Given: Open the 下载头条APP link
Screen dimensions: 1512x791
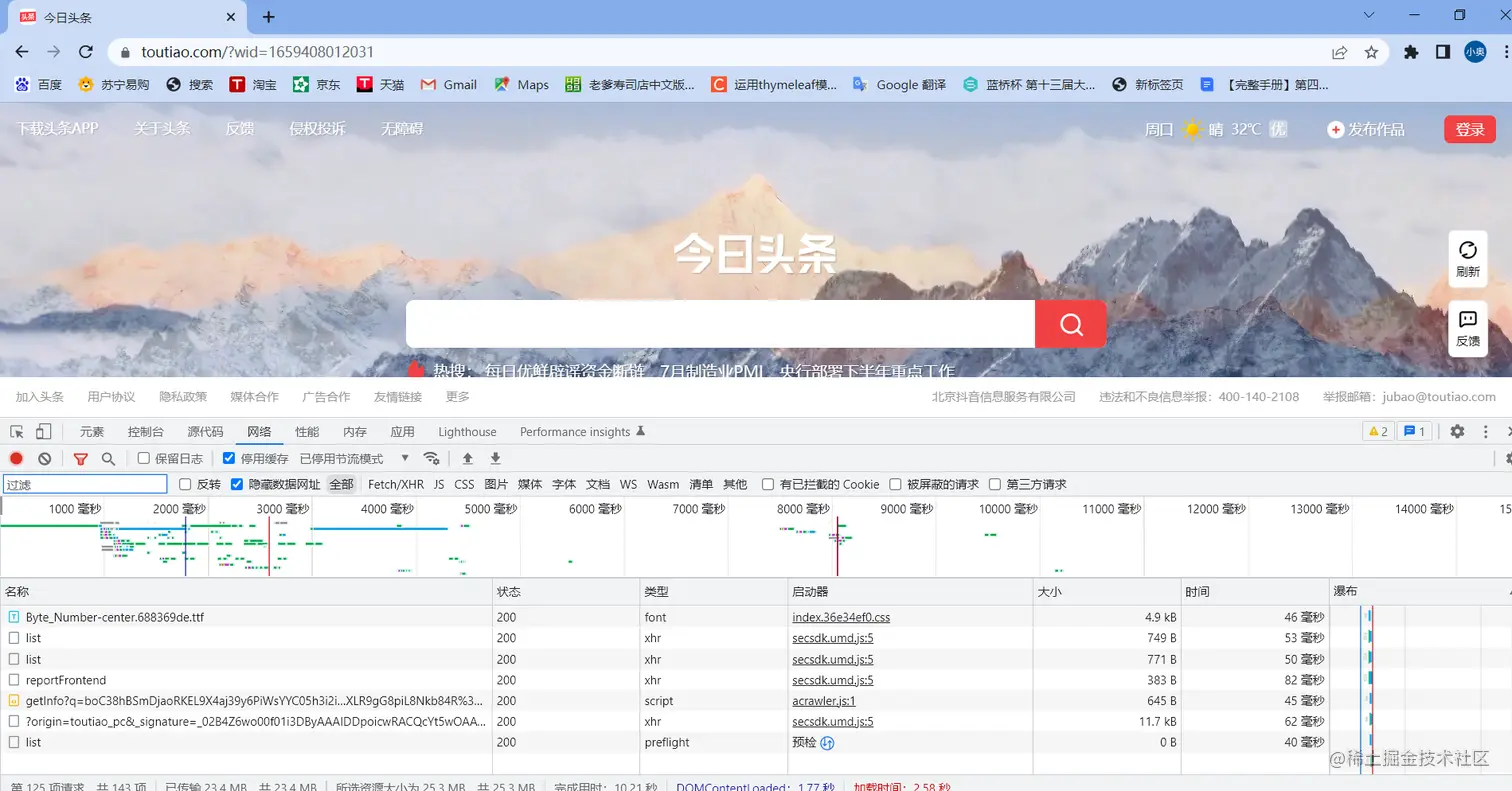Looking at the screenshot, I should [57, 129].
